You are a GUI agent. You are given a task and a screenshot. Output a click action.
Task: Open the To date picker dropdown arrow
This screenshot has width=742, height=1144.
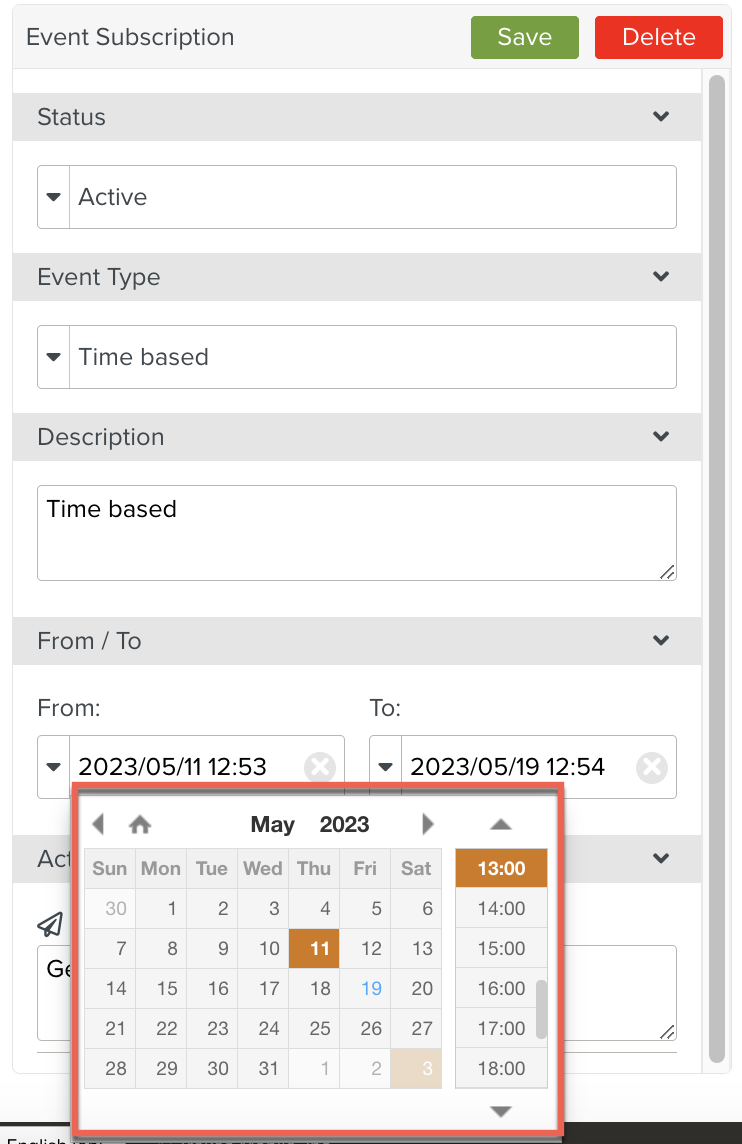coord(386,767)
